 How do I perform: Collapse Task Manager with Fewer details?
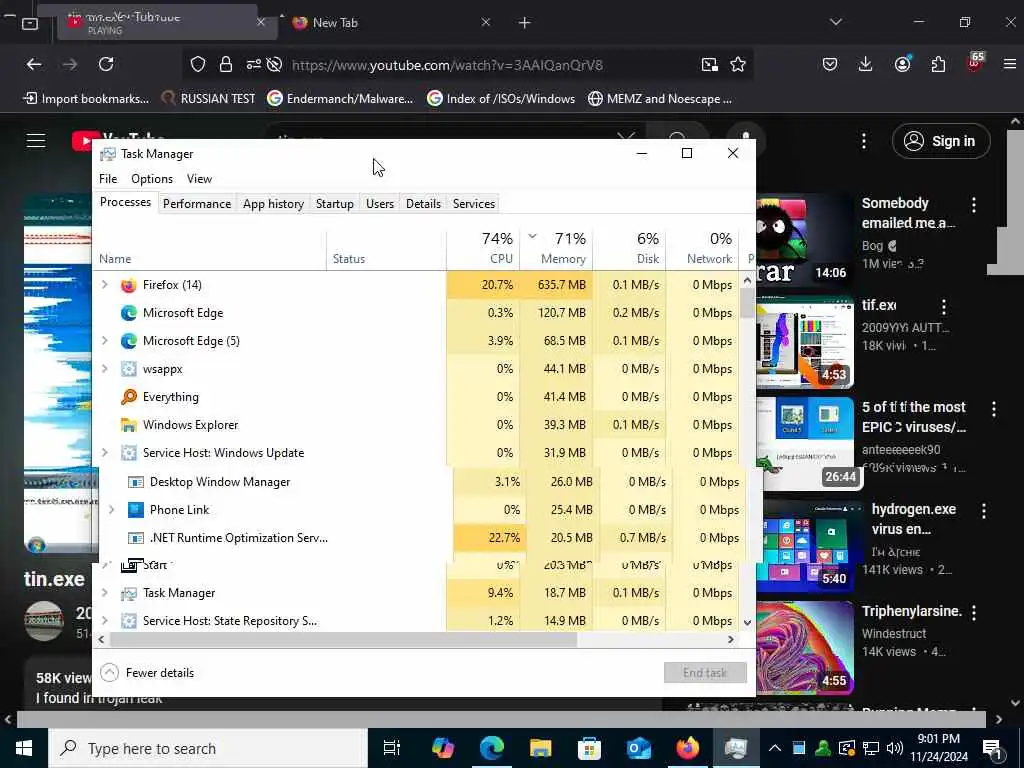coord(148,673)
